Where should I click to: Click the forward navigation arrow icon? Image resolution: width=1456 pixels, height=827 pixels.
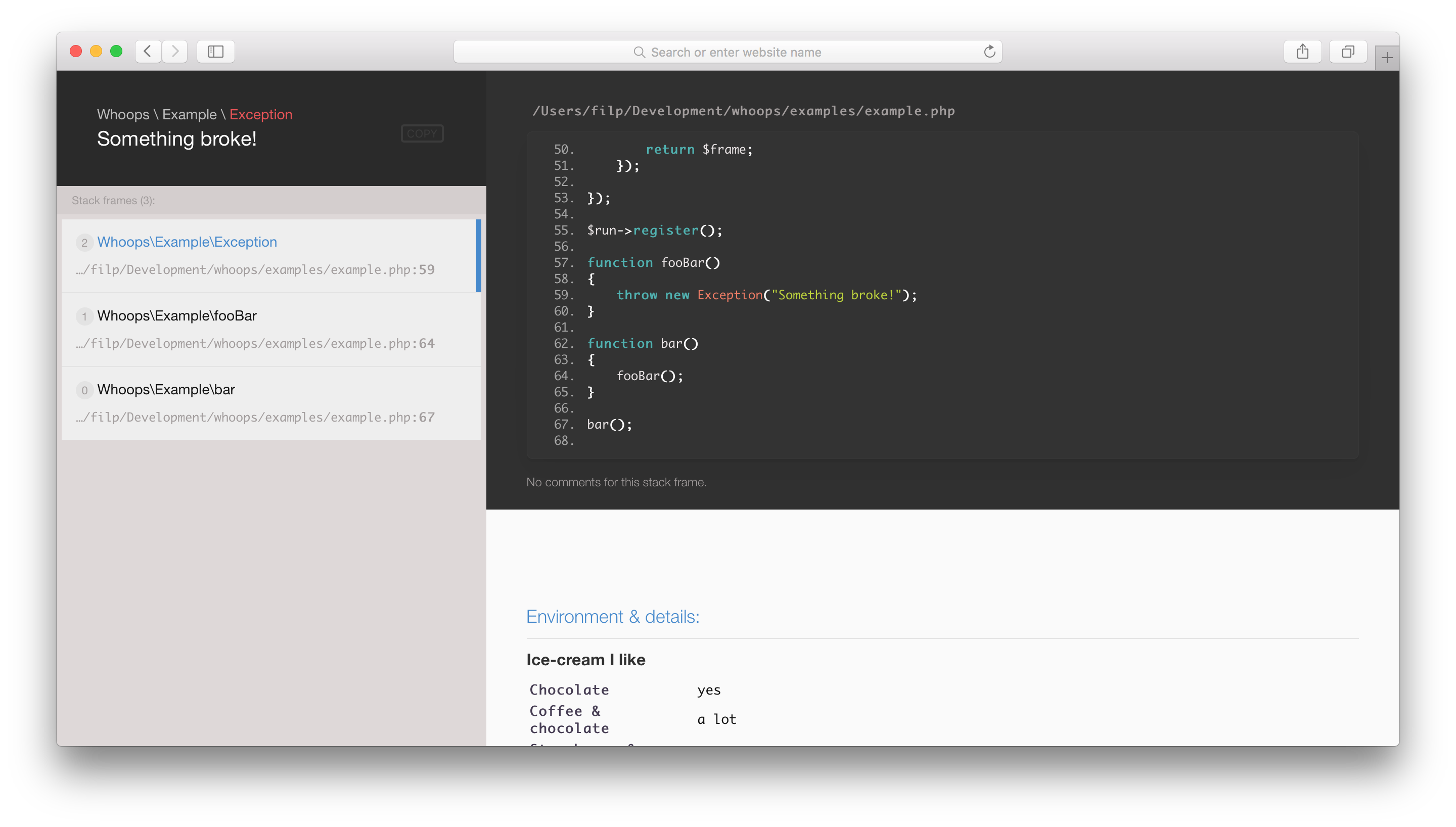pos(175,51)
